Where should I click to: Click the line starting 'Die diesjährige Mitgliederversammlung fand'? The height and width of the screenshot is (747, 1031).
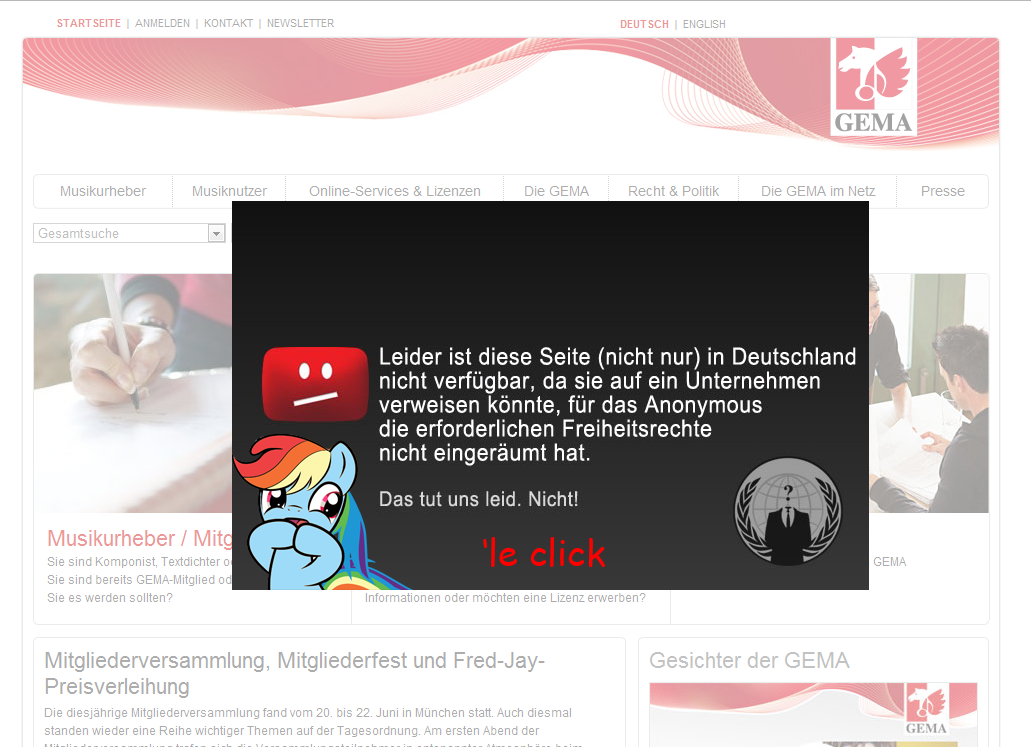[x=308, y=713]
